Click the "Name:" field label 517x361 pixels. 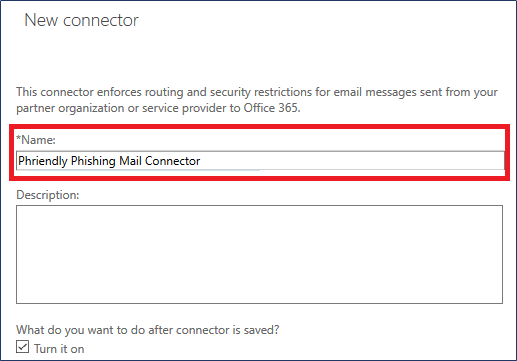pyautogui.click(x=38, y=140)
